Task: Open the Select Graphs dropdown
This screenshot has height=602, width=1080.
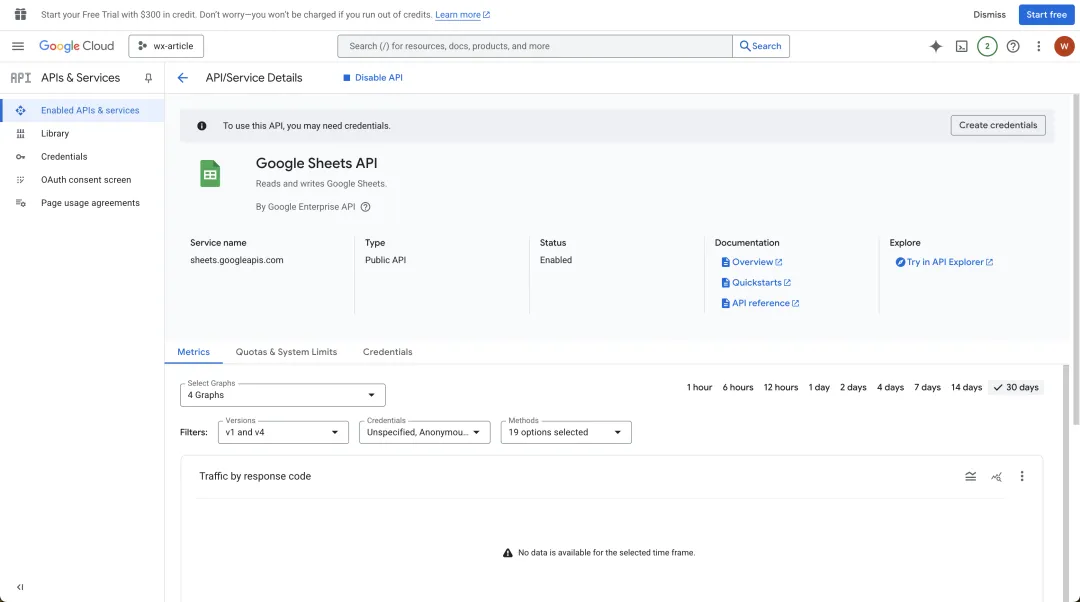Action: [x=281, y=392]
